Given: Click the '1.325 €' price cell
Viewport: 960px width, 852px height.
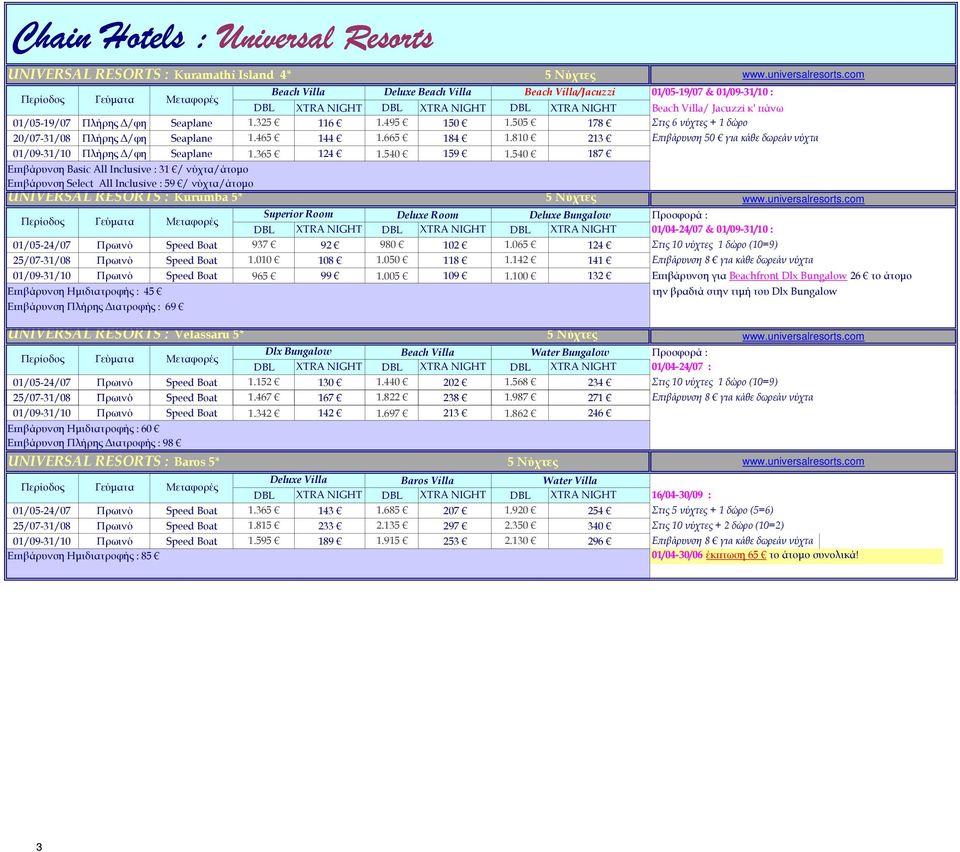Looking at the screenshot, I should point(263,122).
